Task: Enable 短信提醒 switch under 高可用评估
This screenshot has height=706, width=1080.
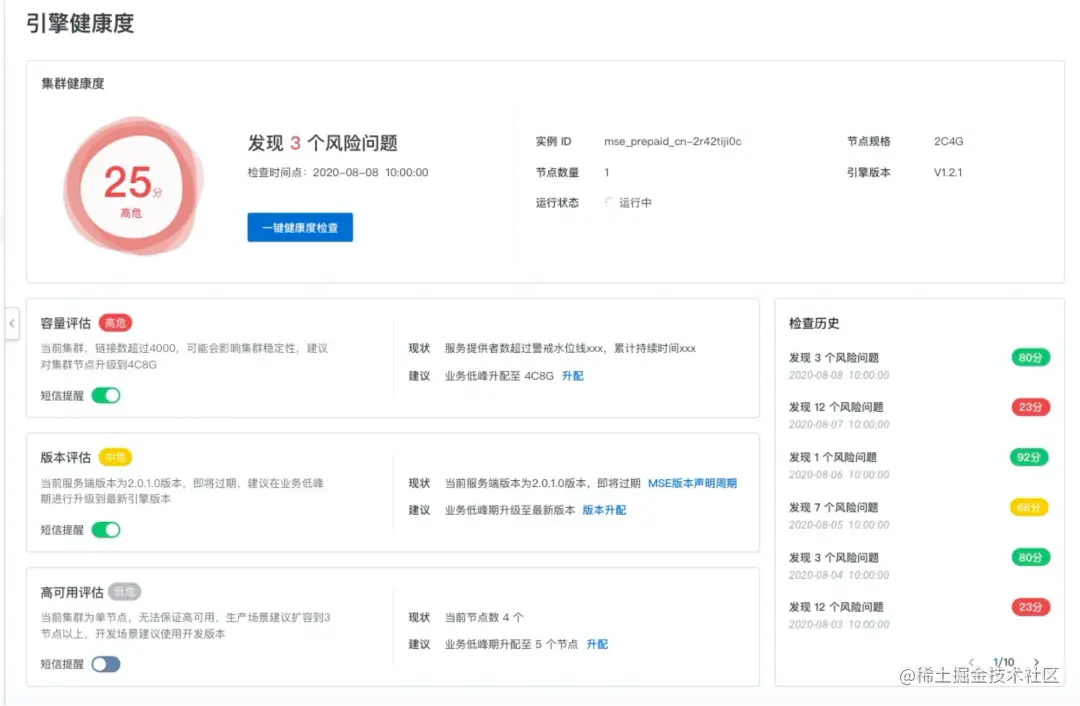Action: coord(106,664)
